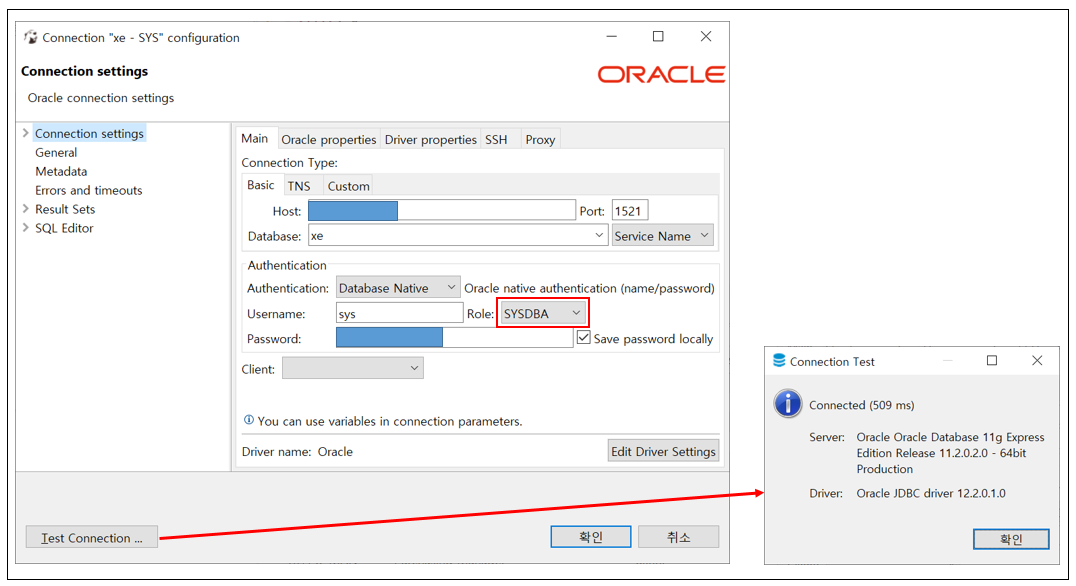Switch to the Driver properties tab
This screenshot has width=1076, height=586.
[430, 139]
